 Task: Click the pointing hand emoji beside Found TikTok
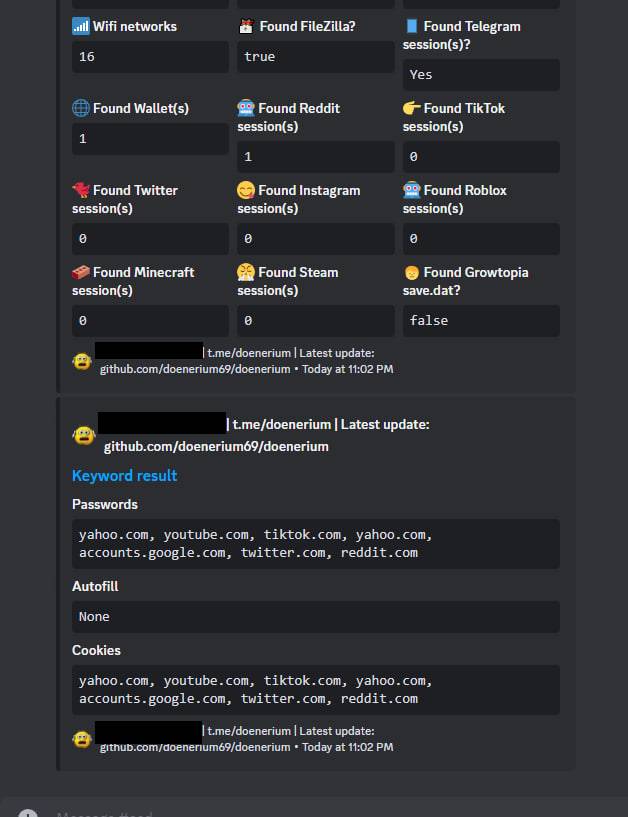[x=411, y=108]
